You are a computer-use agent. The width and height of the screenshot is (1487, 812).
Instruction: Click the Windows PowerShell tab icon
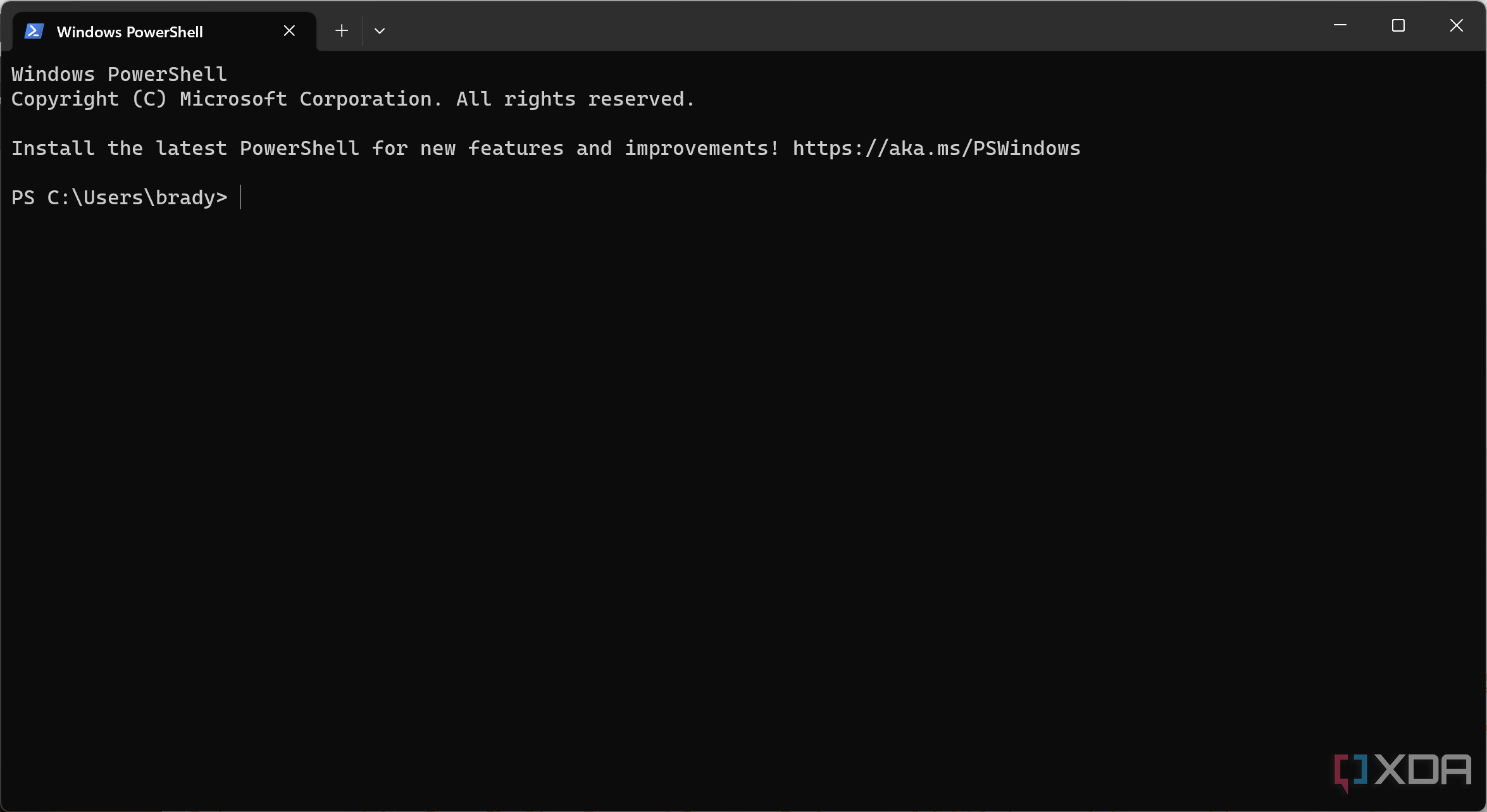[x=34, y=31]
